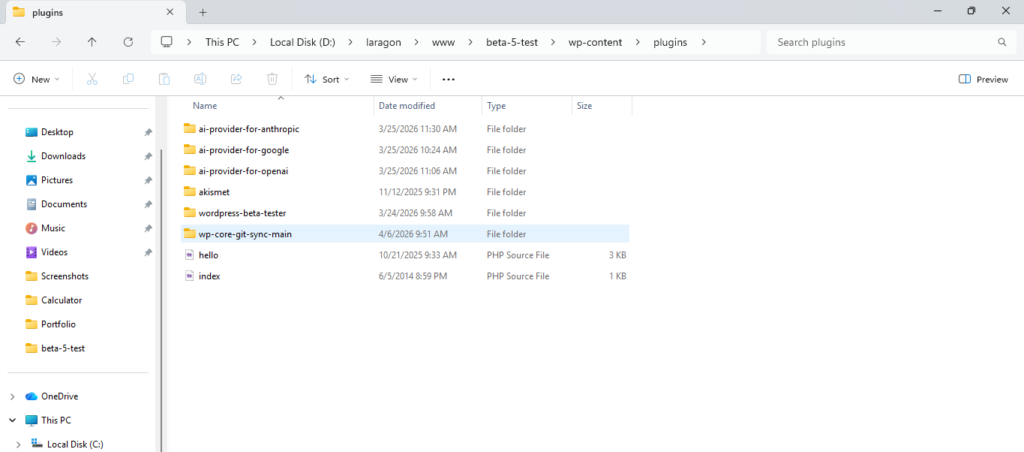Image resolution: width=1024 pixels, height=452 pixels.
Task: Click the Rename icon in toolbar
Action: [200, 79]
